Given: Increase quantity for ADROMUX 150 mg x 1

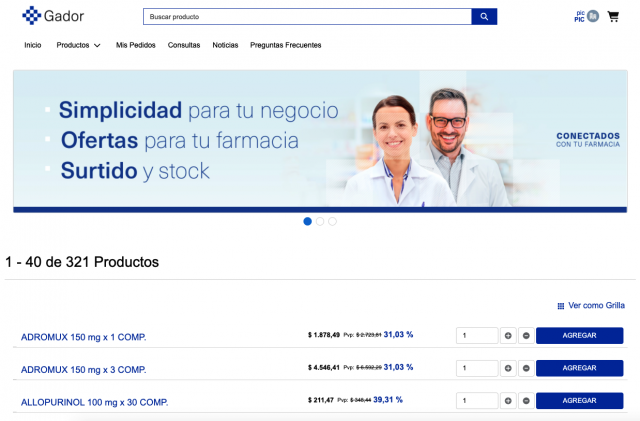Looking at the screenshot, I should point(508,336).
